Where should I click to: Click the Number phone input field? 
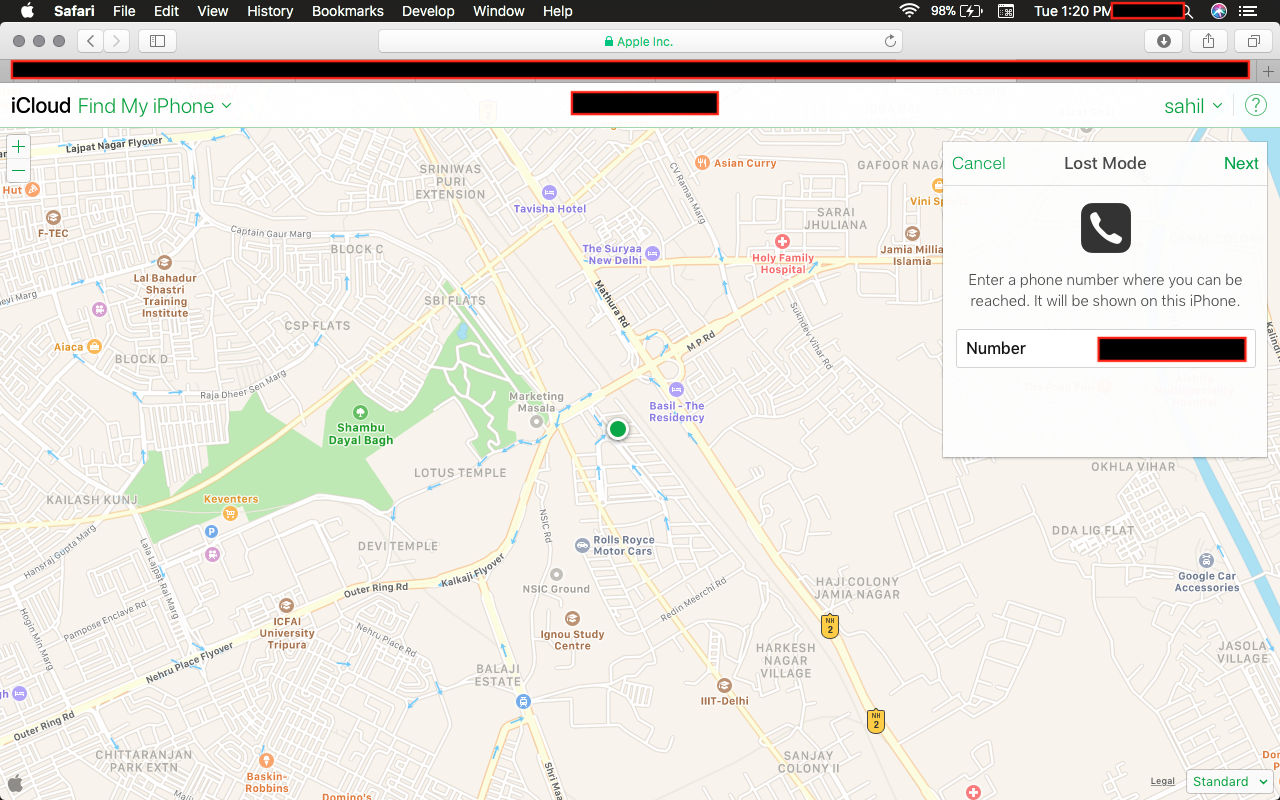pos(1105,349)
